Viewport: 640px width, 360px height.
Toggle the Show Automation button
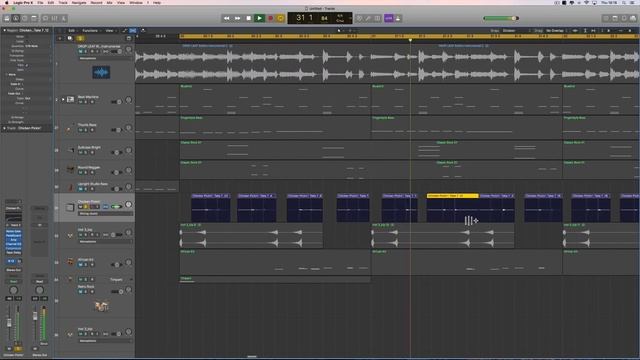(x=124, y=31)
